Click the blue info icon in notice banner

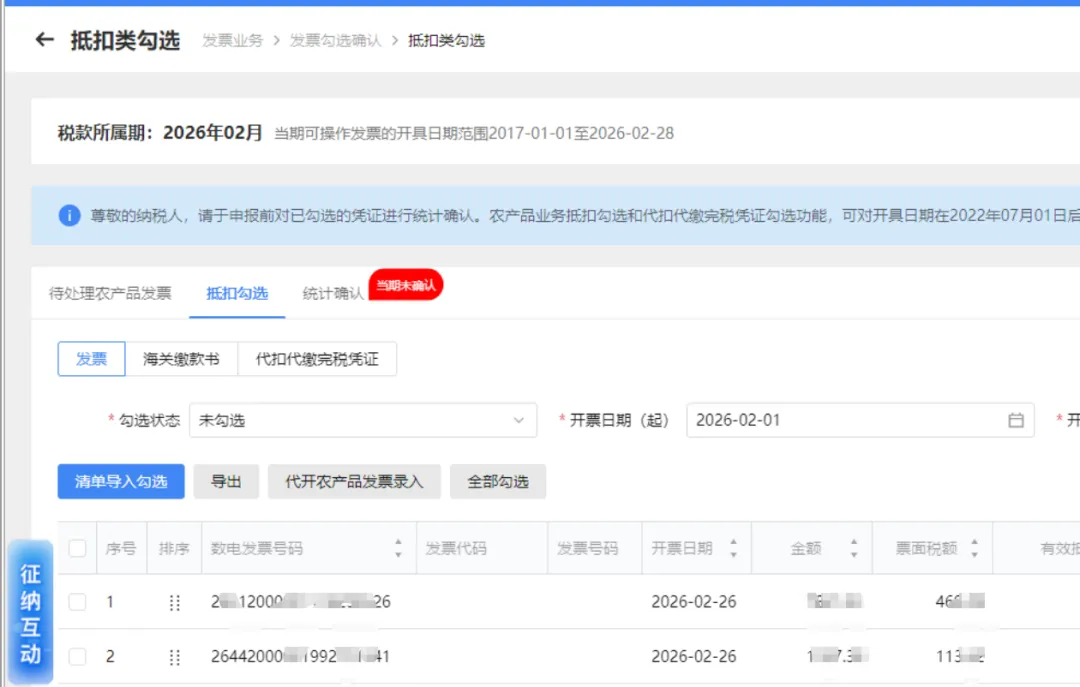tap(69, 216)
